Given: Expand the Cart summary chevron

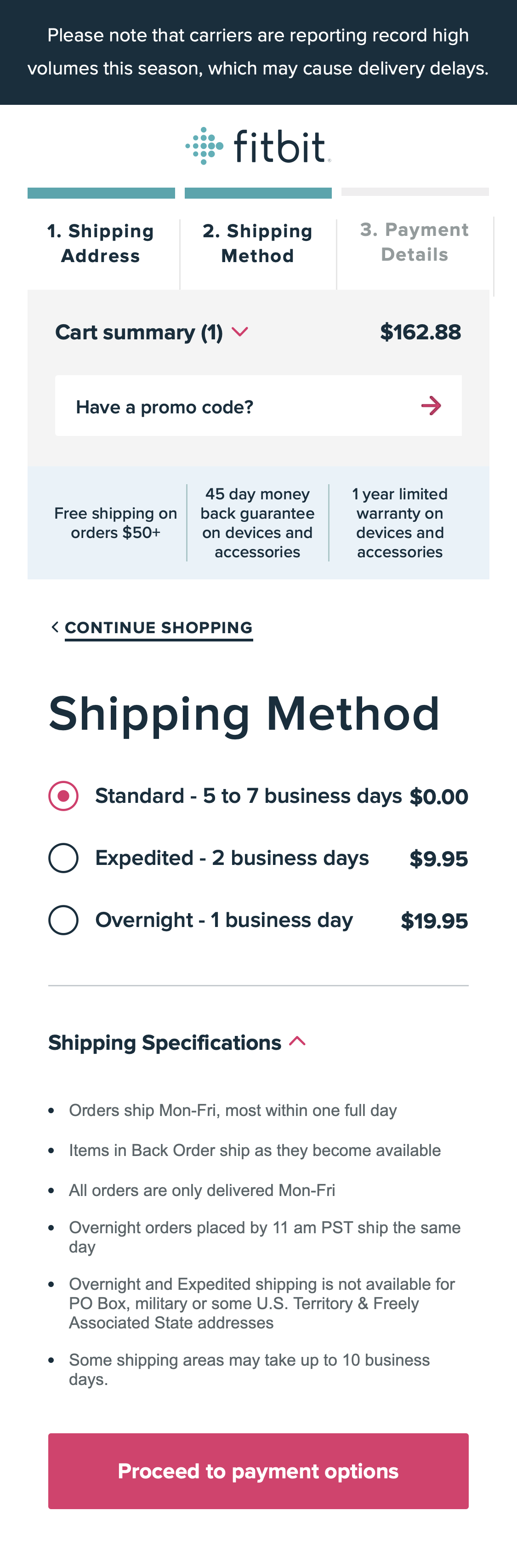Looking at the screenshot, I should pyautogui.click(x=240, y=332).
